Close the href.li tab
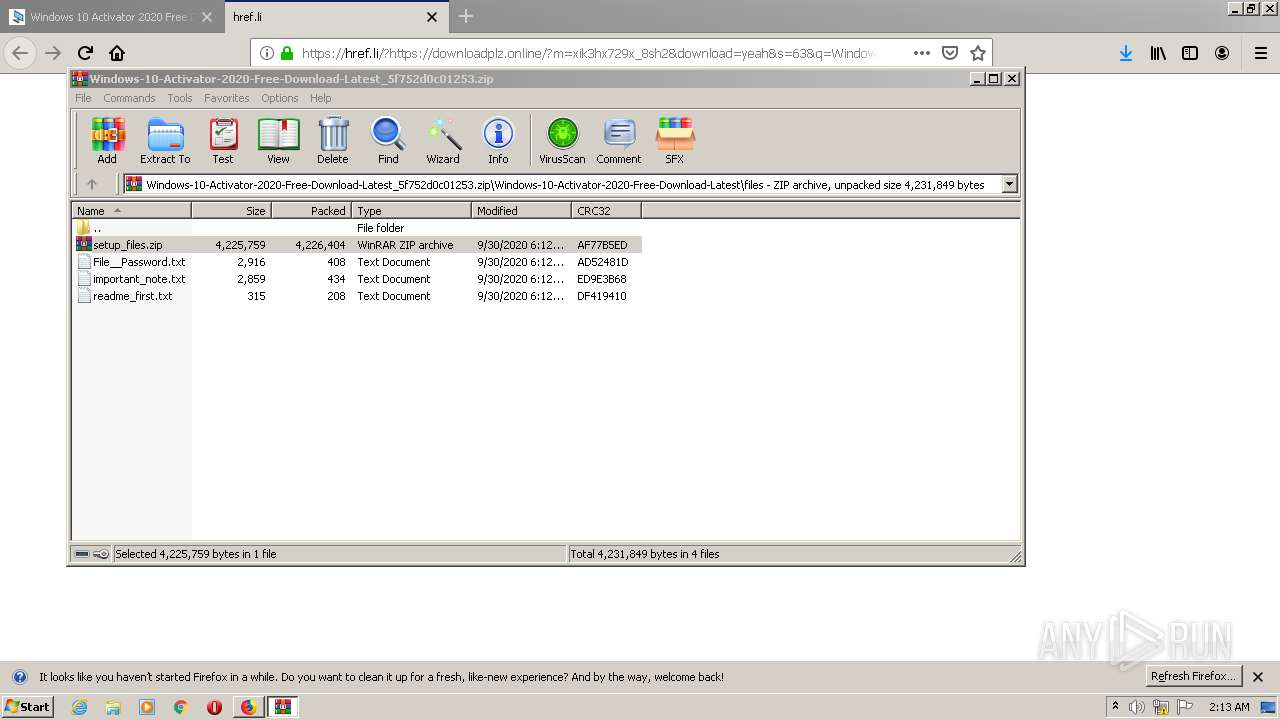Screen dimensions: 1280x720 [432, 17]
